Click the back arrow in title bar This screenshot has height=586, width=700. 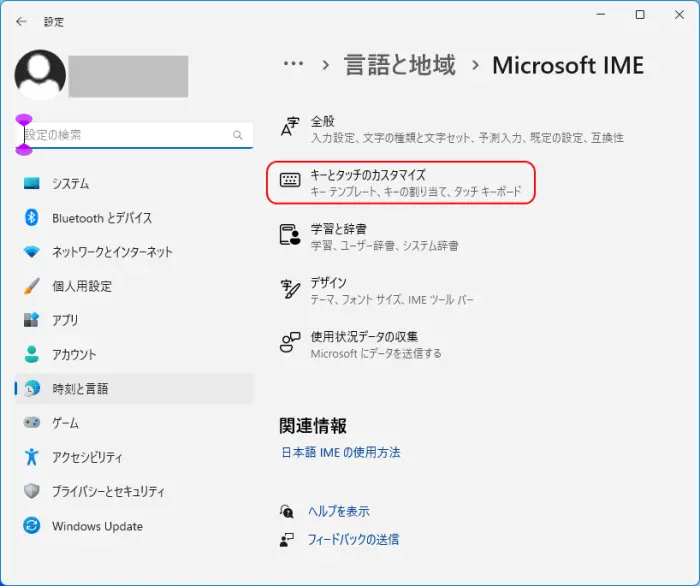(21, 21)
